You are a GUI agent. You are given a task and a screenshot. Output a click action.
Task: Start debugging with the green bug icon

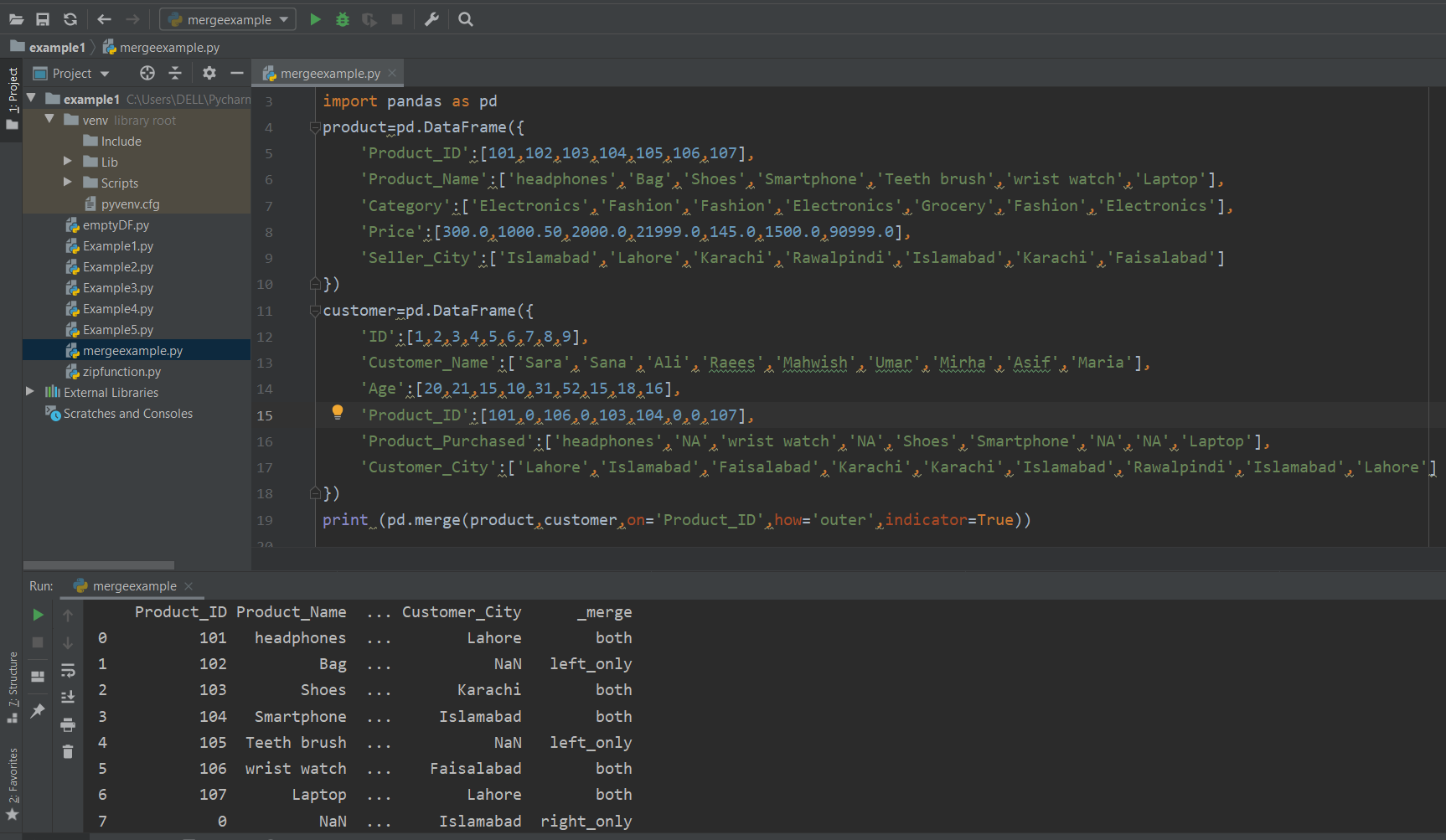342,19
